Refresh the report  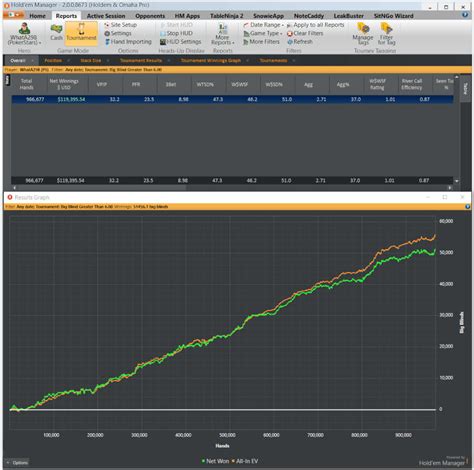[x=300, y=42]
